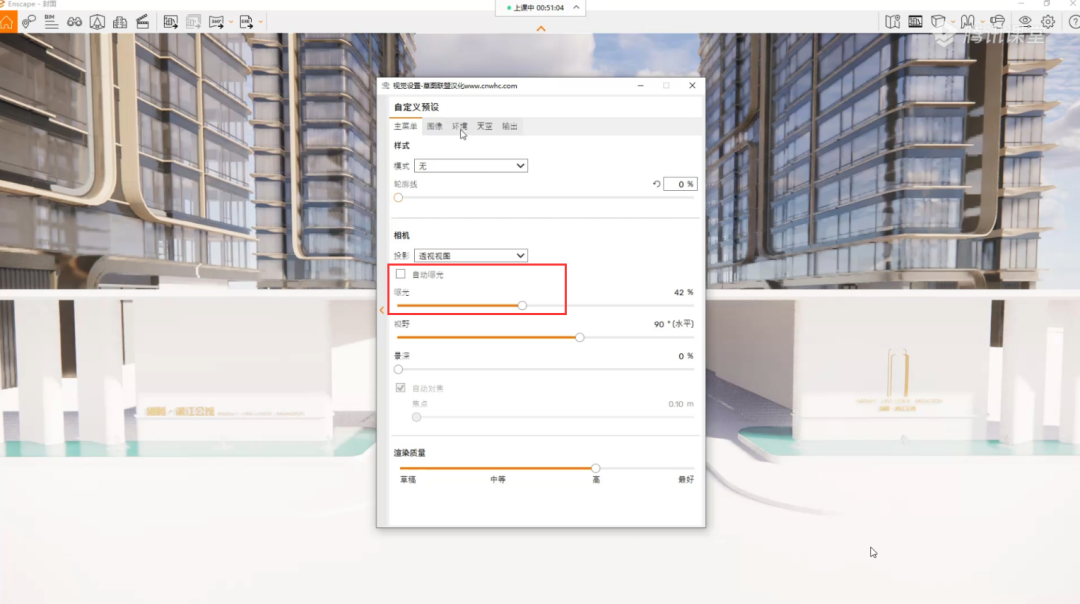Click the 自定义预设 preset title
1080x604 pixels.
[x=416, y=107]
